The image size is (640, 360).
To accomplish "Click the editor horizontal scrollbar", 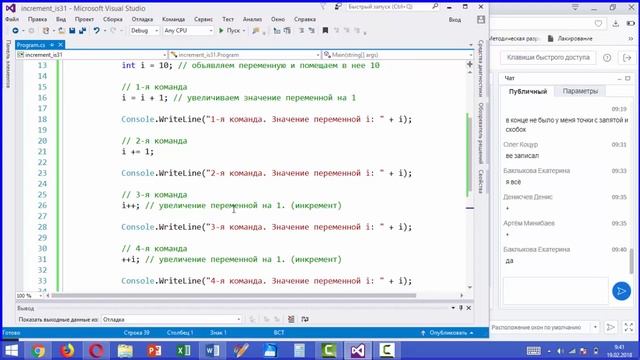I will pyautogui.click(x=234, y=295).
